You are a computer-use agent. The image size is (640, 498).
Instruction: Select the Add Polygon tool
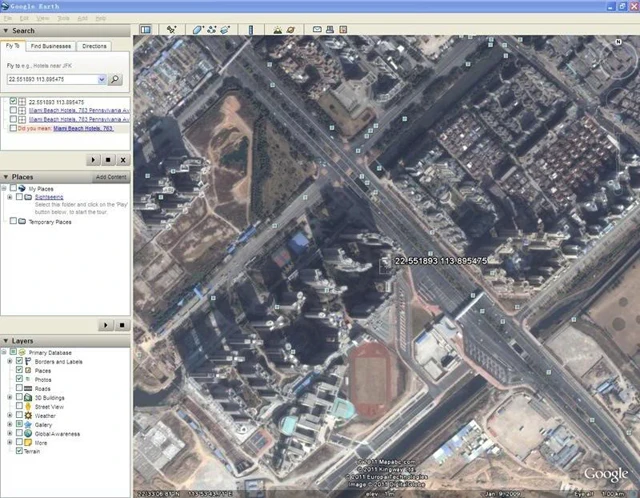(x=197, y=29)
